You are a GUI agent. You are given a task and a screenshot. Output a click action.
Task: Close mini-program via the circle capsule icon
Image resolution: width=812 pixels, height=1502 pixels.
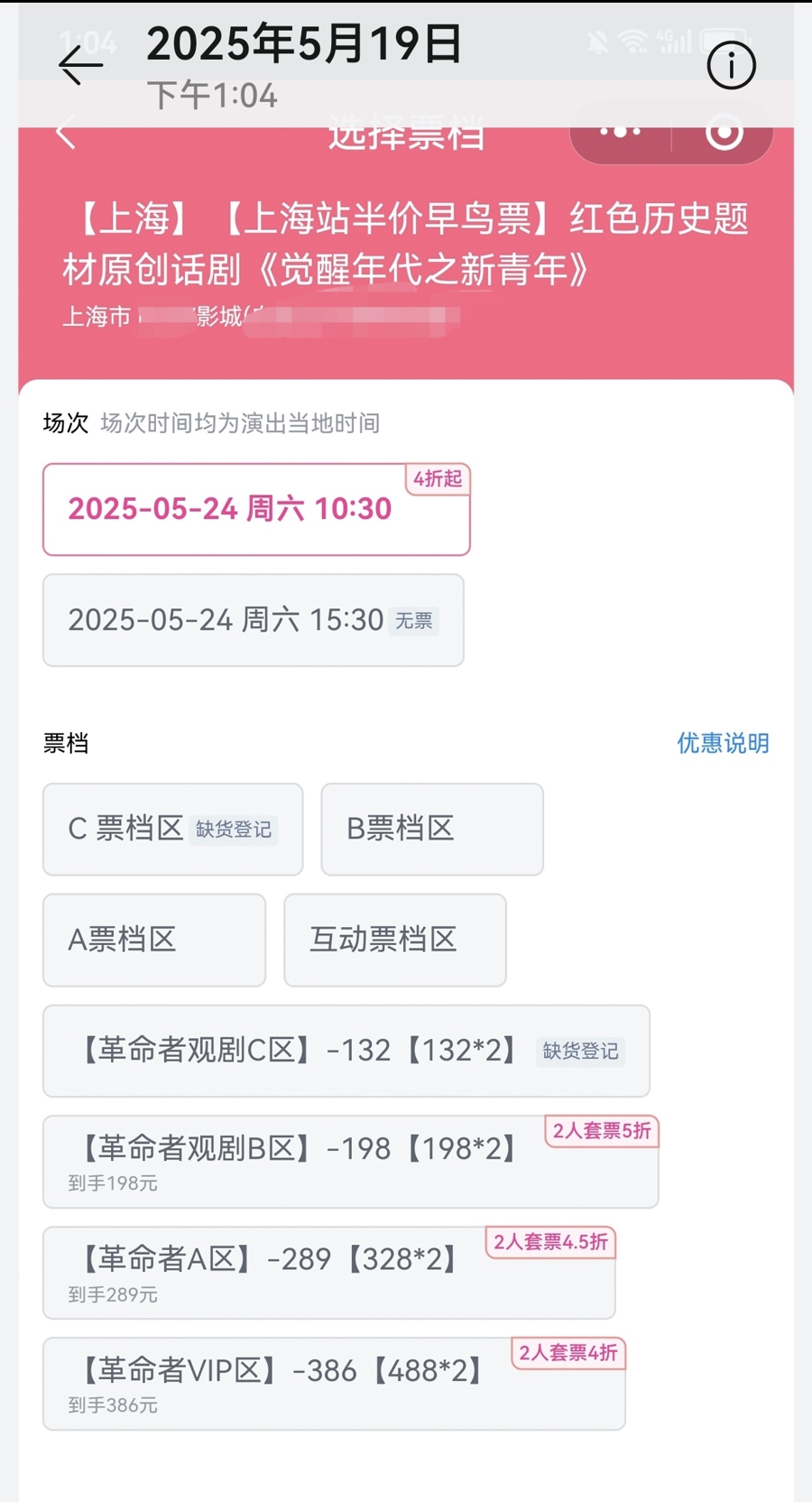click(x=724, y=133)
